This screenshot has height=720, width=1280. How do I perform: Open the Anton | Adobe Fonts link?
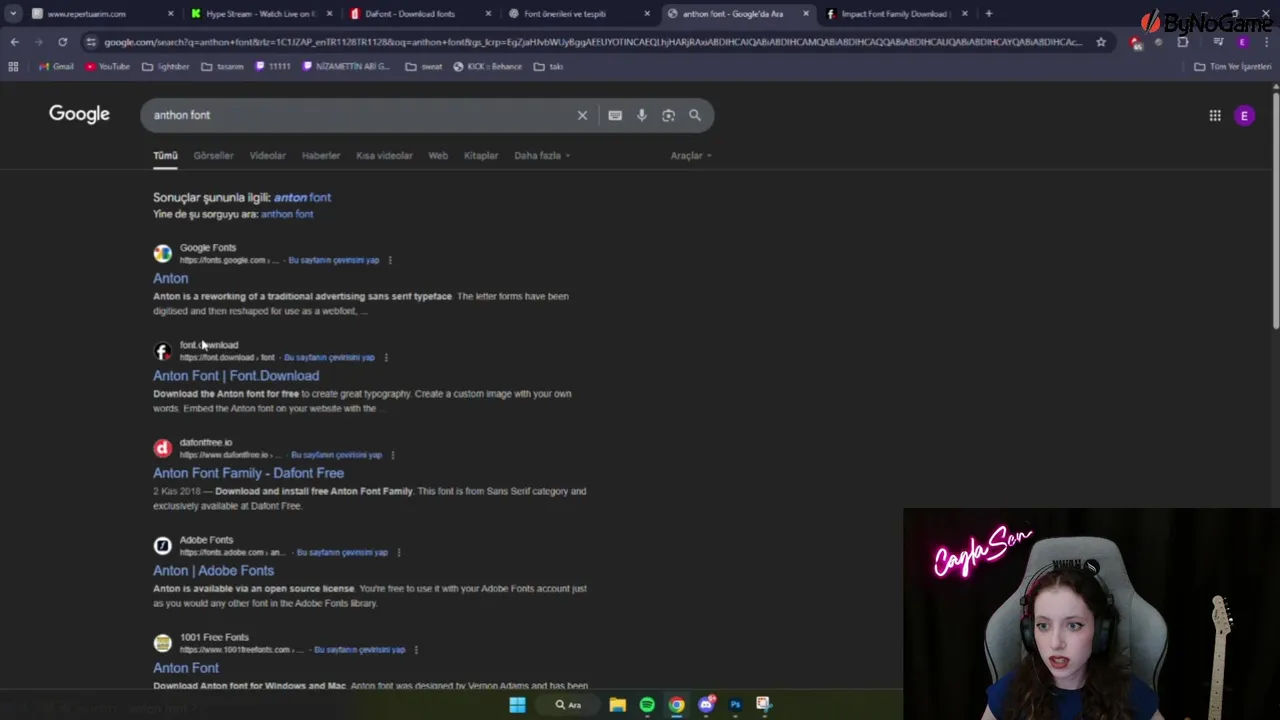[213, 571]
